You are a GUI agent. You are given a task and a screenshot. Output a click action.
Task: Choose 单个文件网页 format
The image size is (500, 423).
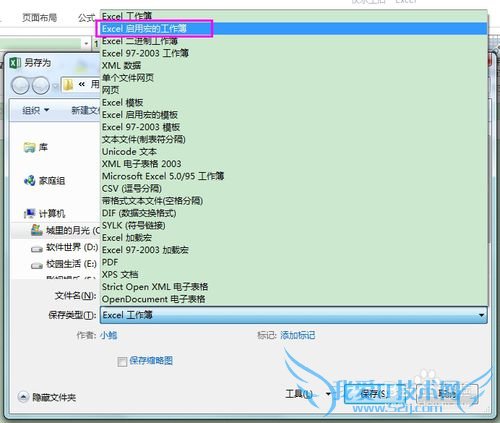tap(294, 78)
